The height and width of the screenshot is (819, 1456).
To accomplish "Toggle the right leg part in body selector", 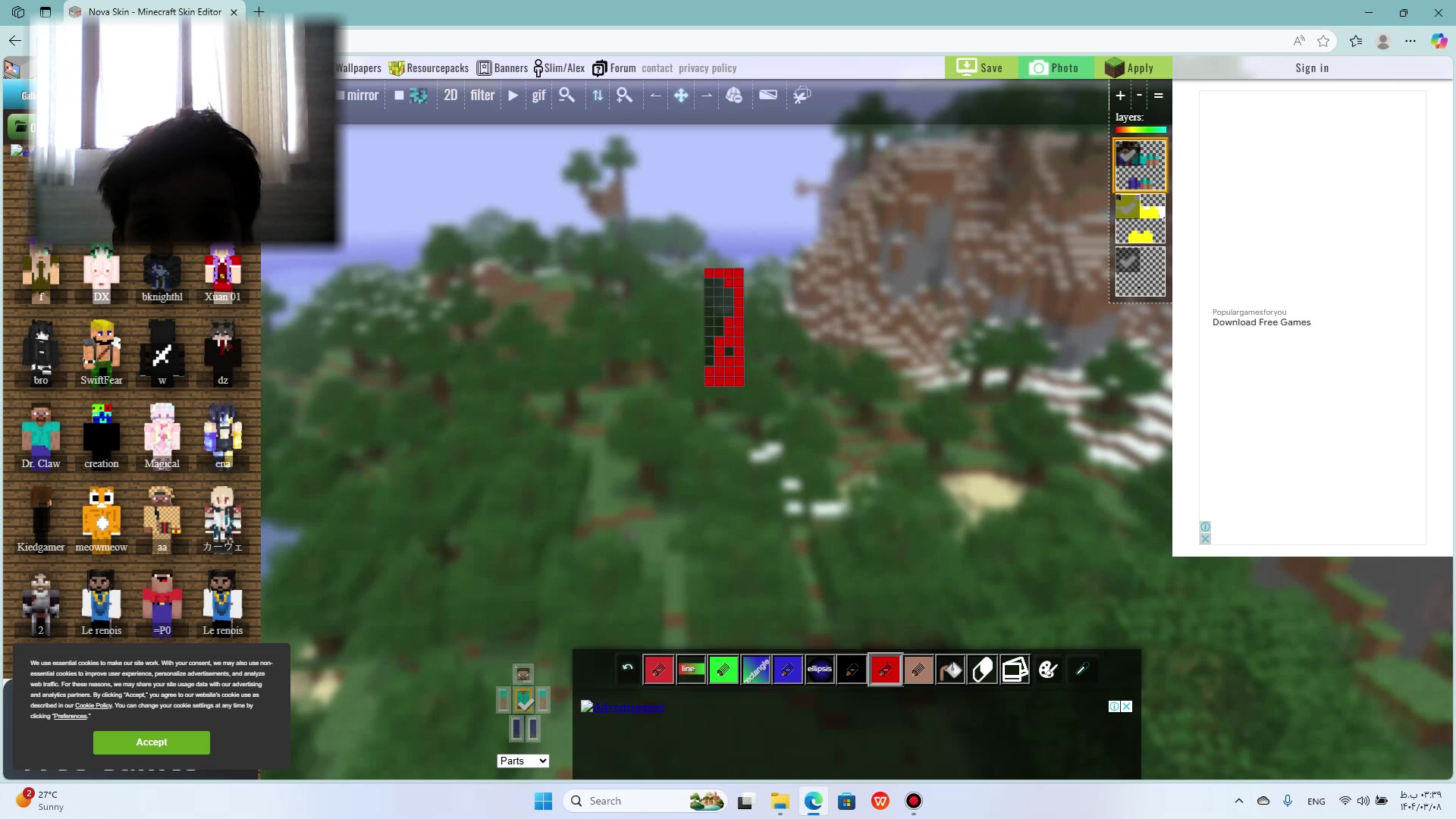I will click(x=533, y=730).
